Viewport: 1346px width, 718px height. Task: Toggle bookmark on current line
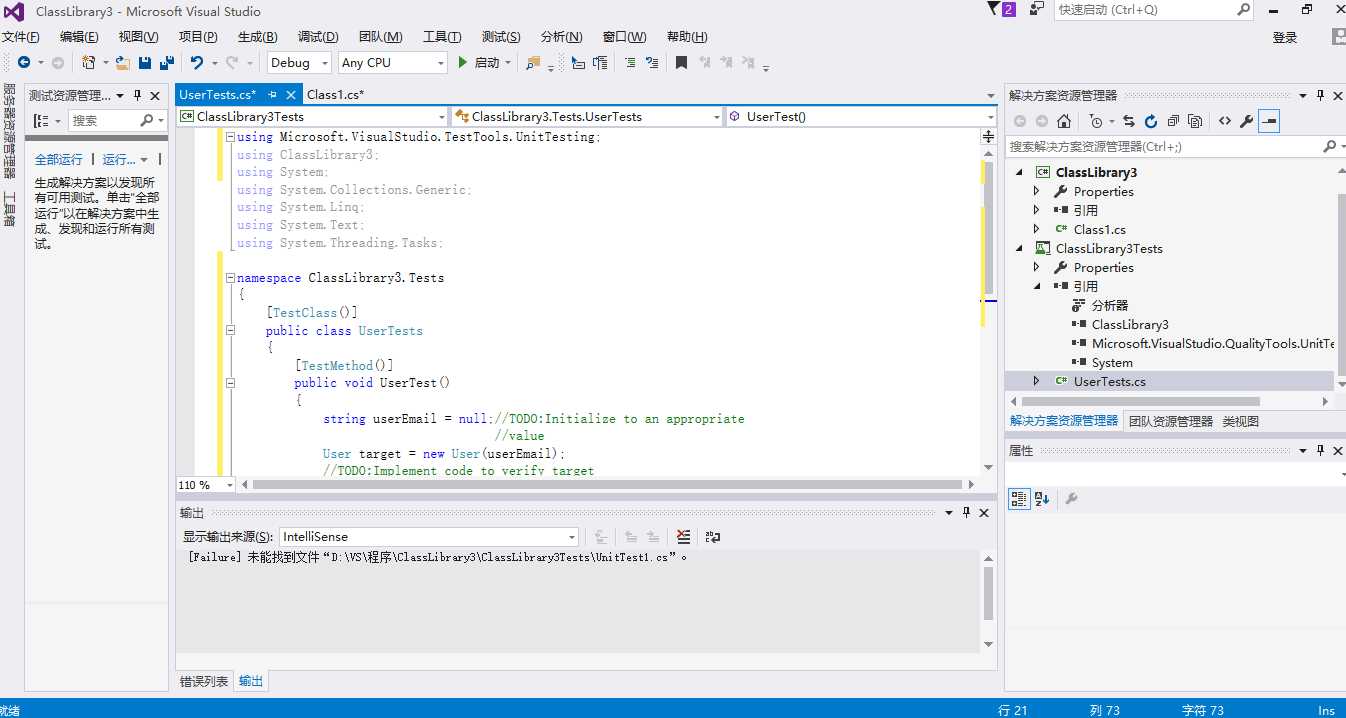681,62
